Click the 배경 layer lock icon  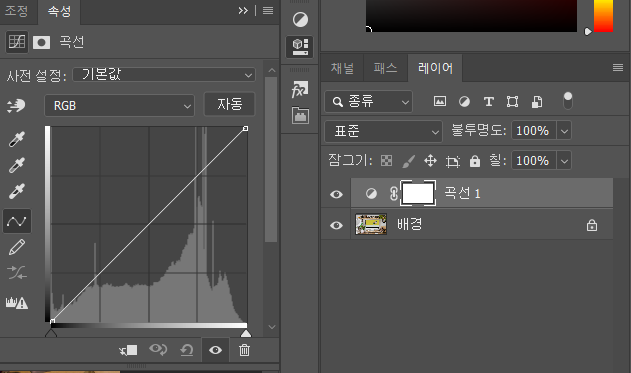tap(592, 225)
